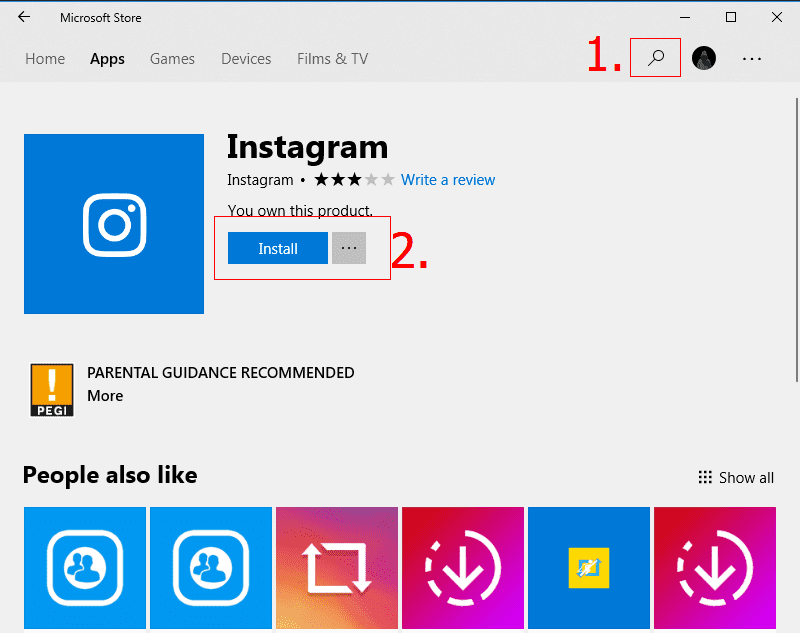The image size is (800, 633).
Task: Click the star rating of Instagram
Action: [x=354, y=180]
